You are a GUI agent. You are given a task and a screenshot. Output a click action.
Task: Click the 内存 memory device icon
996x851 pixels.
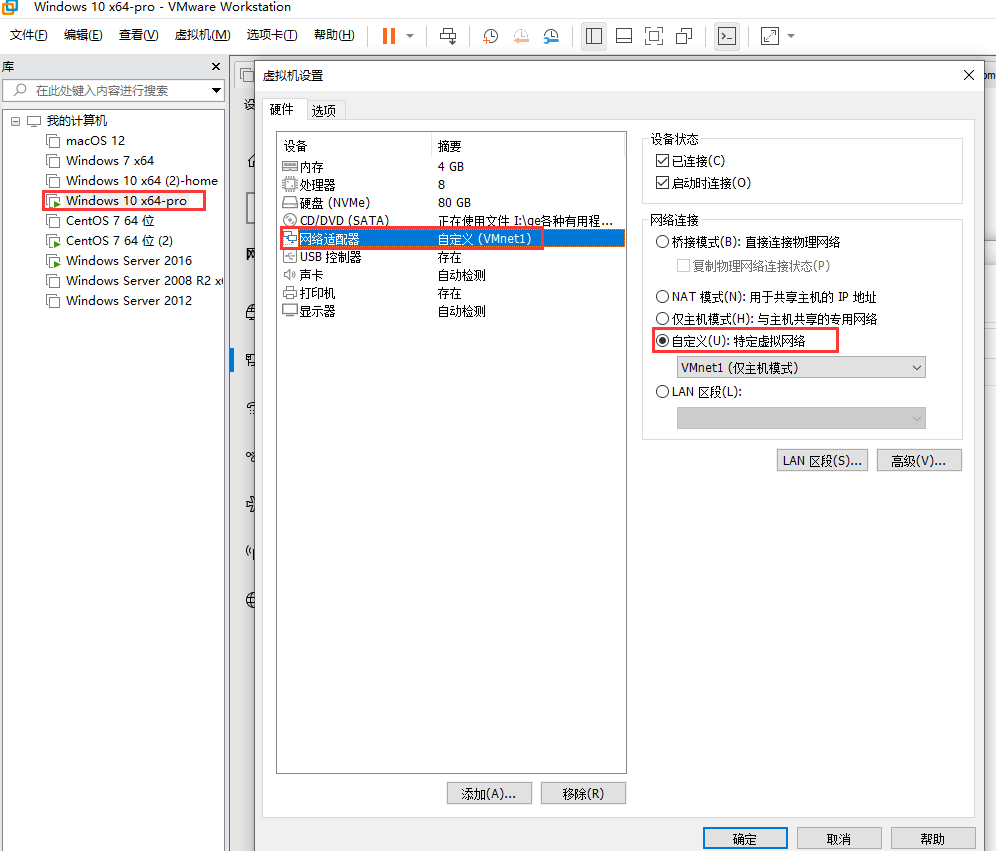(290, 166)
